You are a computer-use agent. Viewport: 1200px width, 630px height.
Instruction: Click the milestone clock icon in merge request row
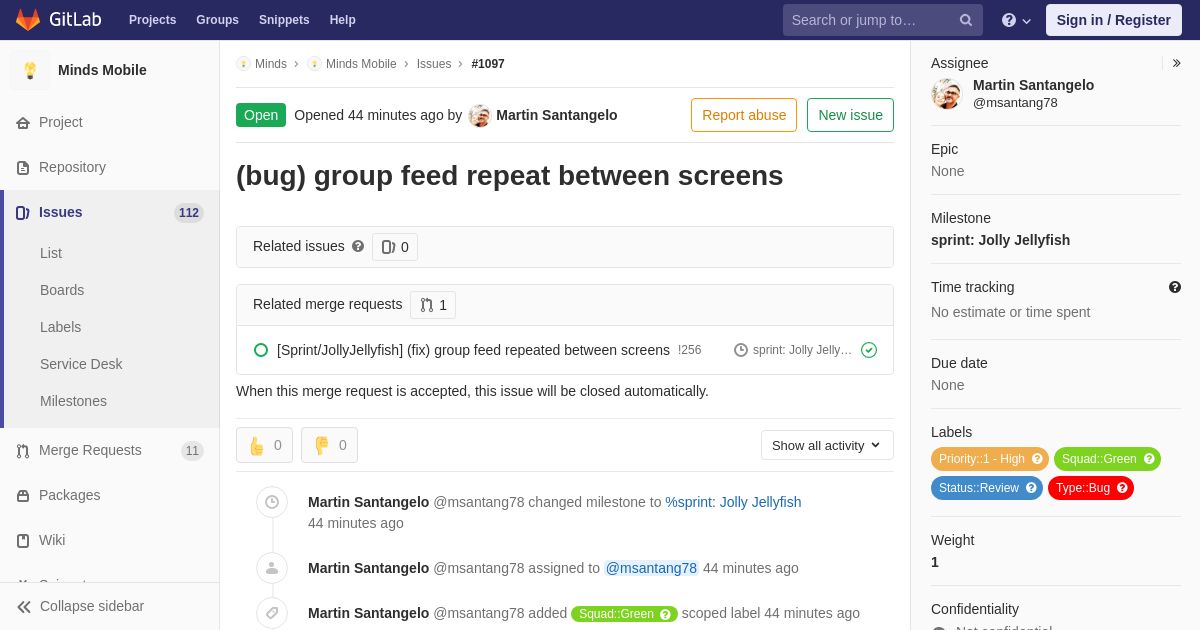[x=741, y=350]
